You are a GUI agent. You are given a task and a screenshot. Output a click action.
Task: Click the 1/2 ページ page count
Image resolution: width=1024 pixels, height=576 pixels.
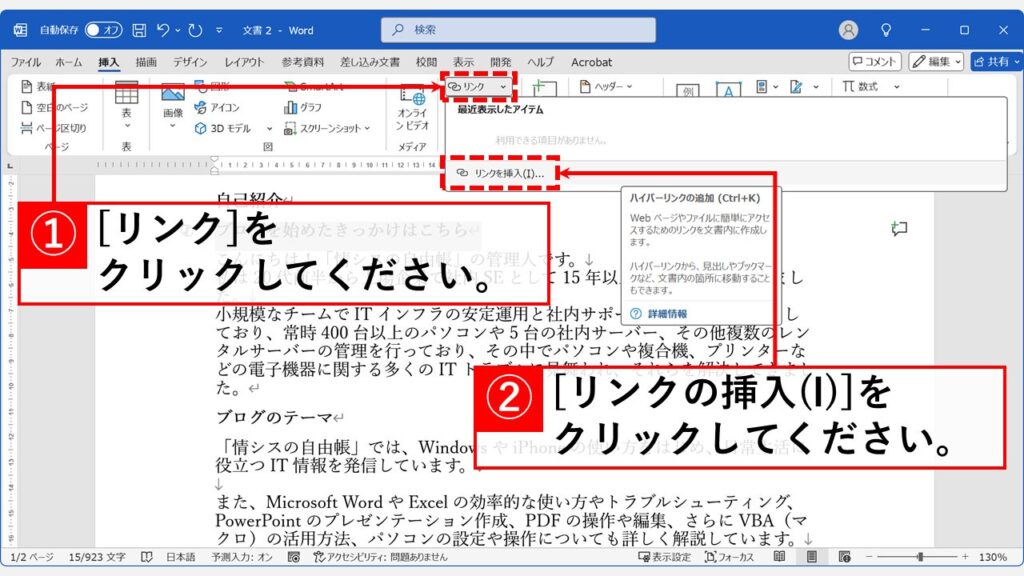pyautogui.click(x=31, y=557)
